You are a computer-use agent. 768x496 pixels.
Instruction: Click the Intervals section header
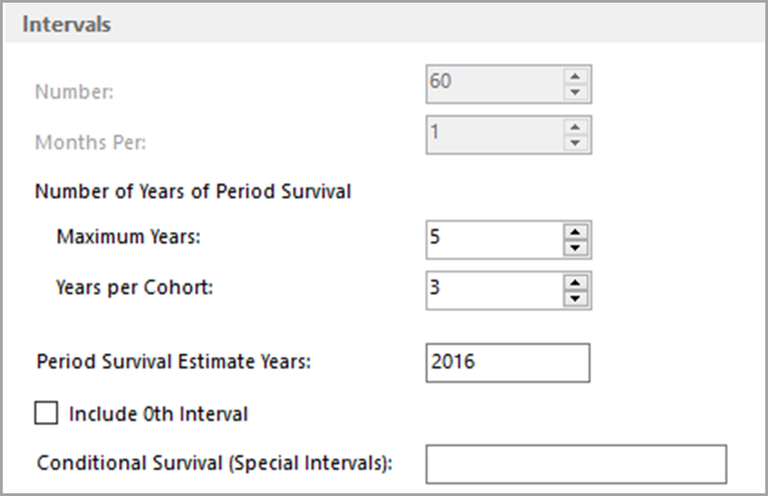pos(67,24)
